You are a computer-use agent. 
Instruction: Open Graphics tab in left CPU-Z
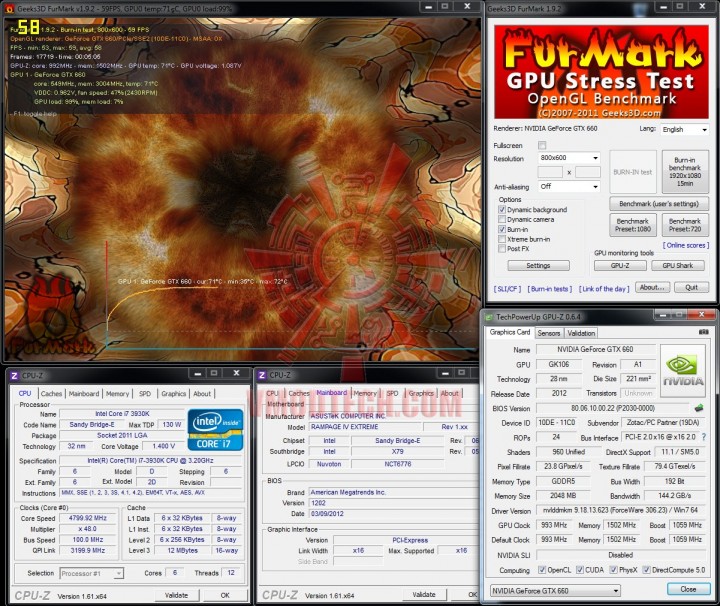[x=174, y=393]
